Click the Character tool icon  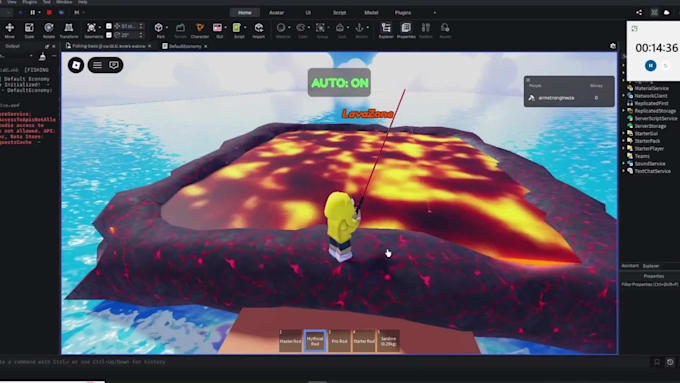200,29
